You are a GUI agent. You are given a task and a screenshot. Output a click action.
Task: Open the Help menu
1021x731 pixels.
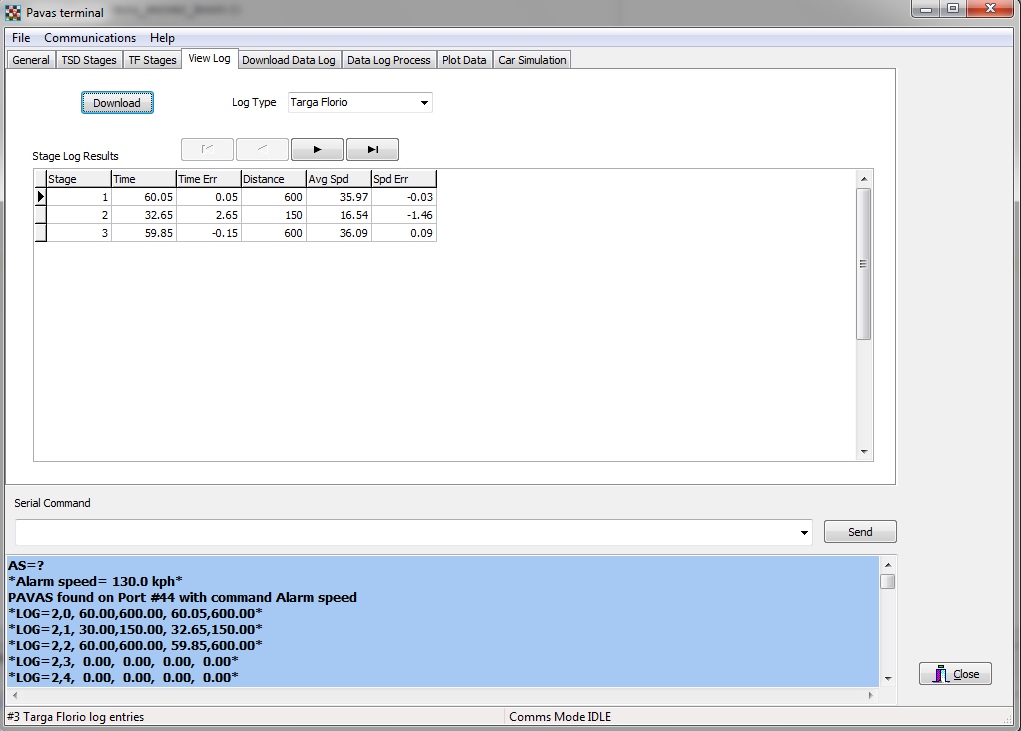(162, 38)
